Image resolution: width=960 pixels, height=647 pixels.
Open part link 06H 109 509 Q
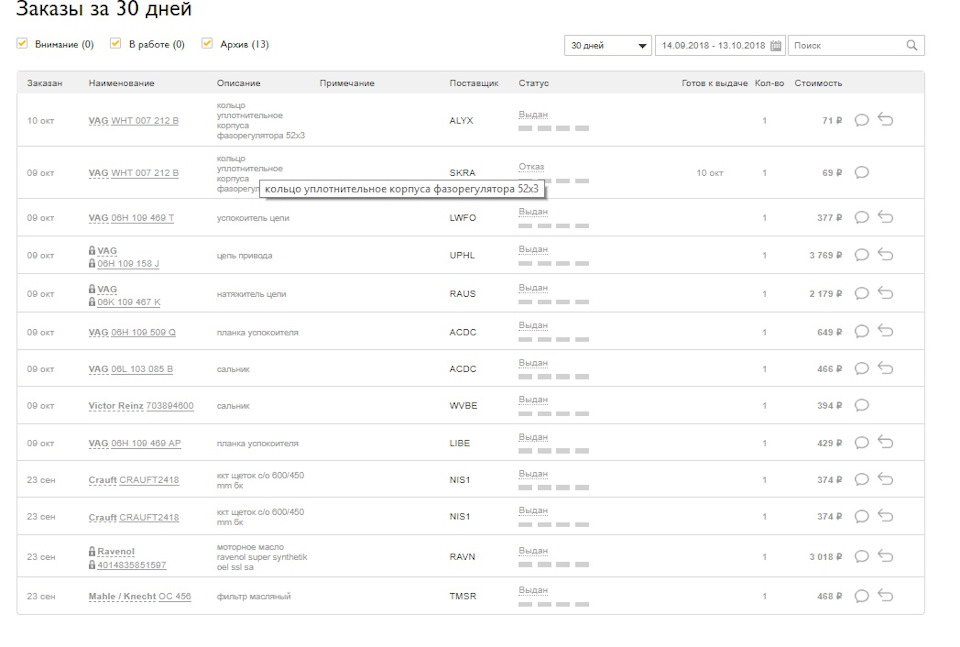(143, 332)
